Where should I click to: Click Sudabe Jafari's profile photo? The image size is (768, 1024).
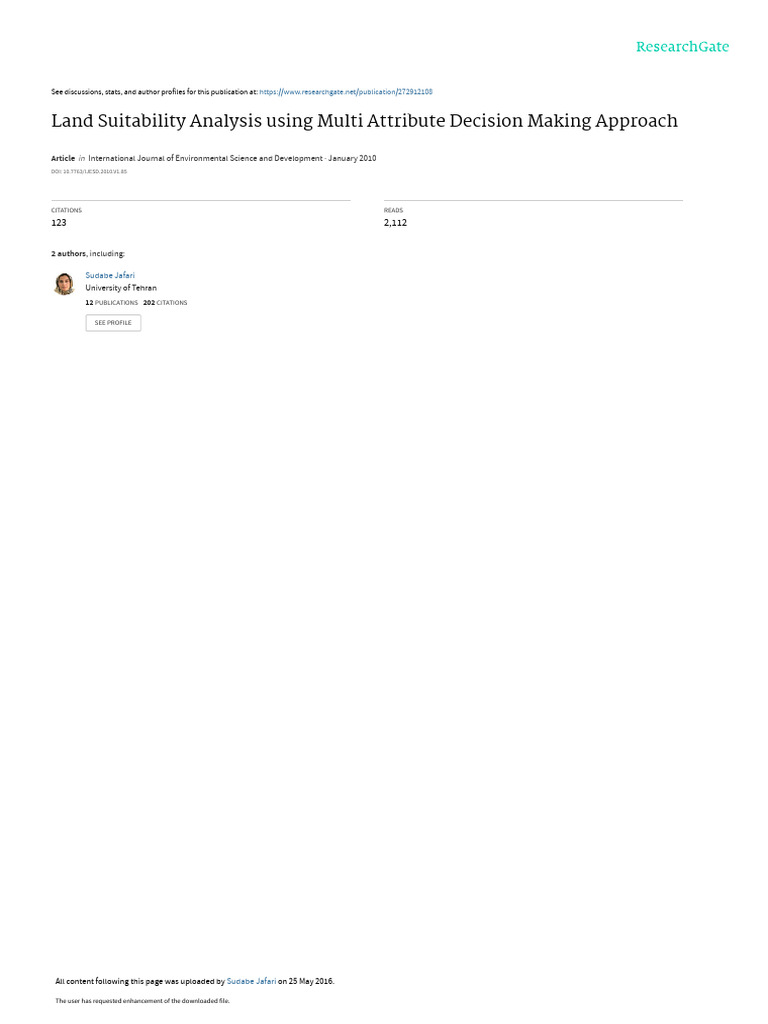coord(64,284)
